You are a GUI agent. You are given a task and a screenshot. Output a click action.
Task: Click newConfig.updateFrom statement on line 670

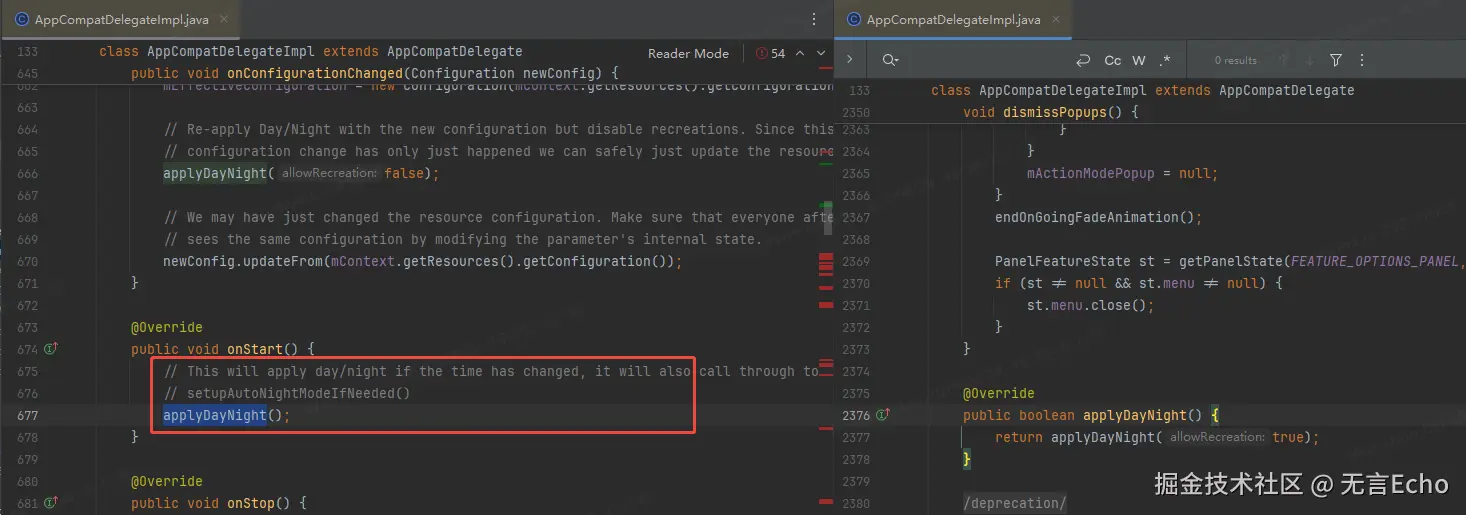pos(422,261)
